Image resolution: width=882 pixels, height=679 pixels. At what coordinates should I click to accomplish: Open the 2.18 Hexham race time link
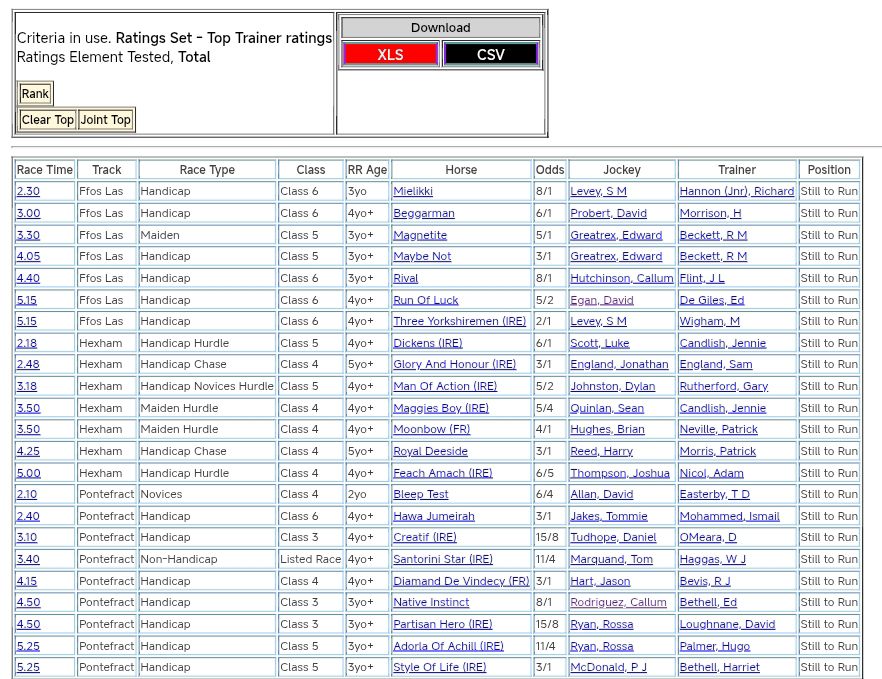click(x=28, y=343)
